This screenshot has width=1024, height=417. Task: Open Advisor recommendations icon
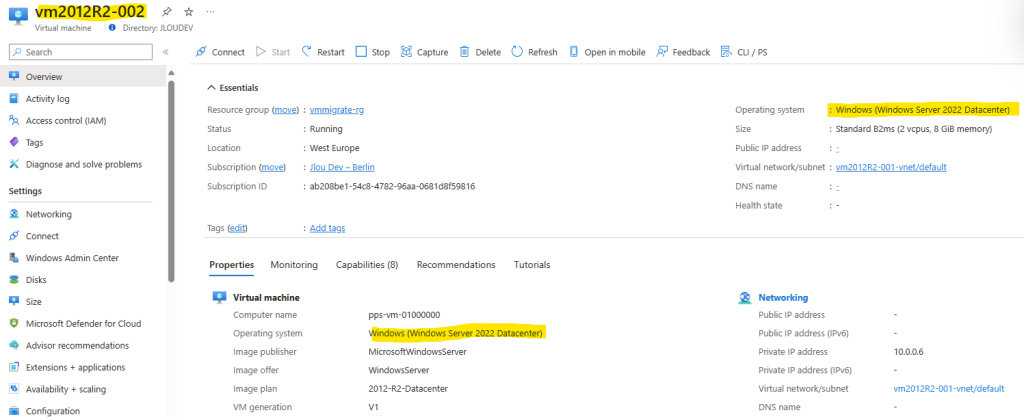tap(14, 345)
